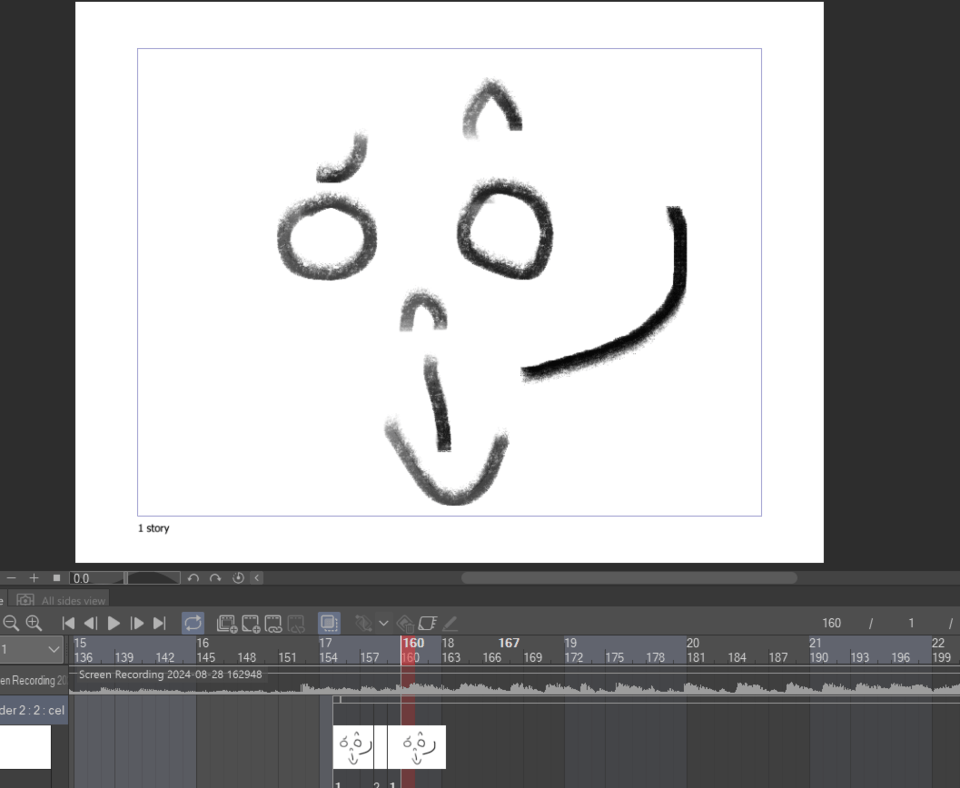
Task: Zoom out the timeline scale
Action: coord(11,623)
